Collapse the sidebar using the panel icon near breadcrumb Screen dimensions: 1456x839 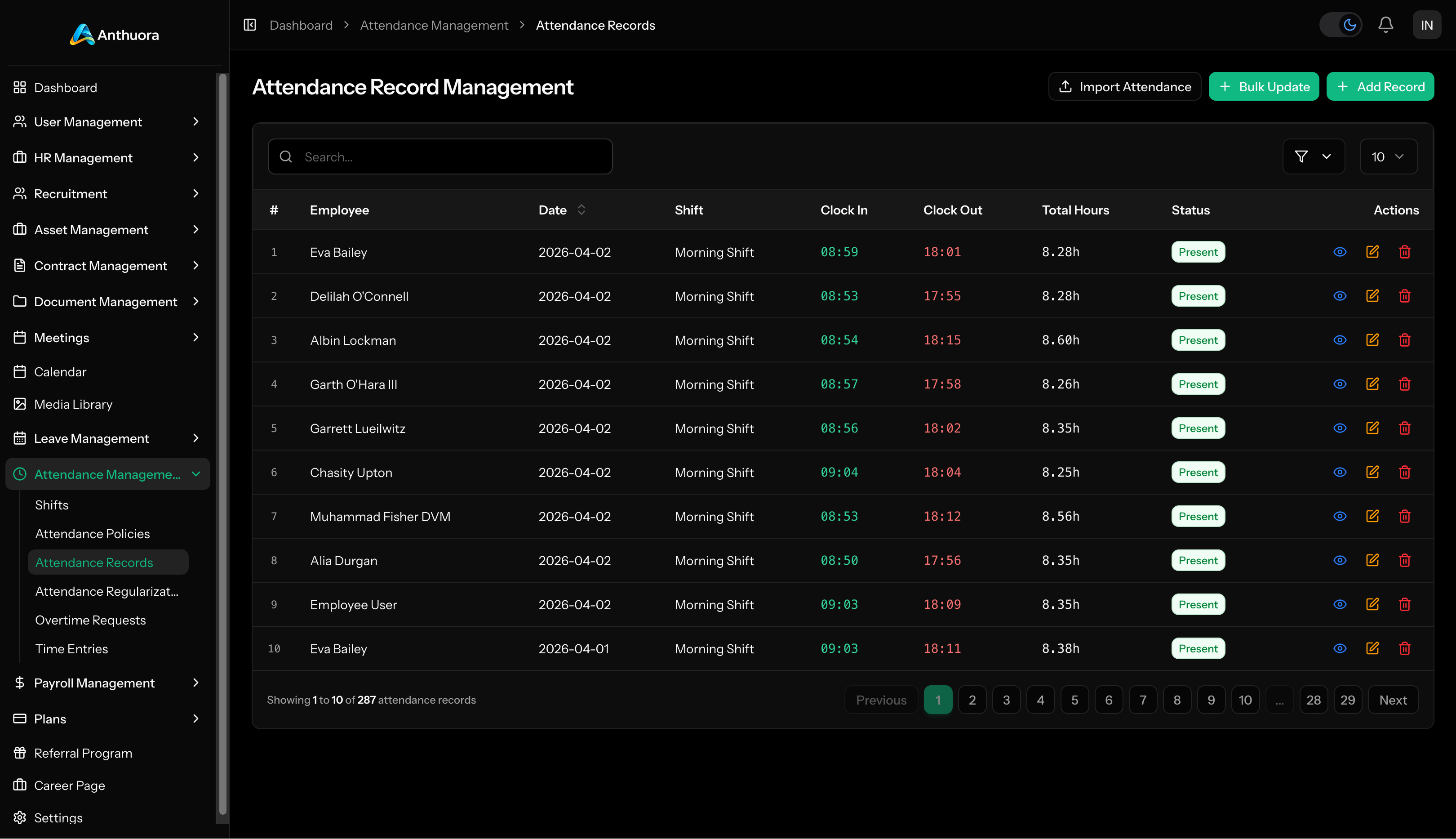point(249,25)
